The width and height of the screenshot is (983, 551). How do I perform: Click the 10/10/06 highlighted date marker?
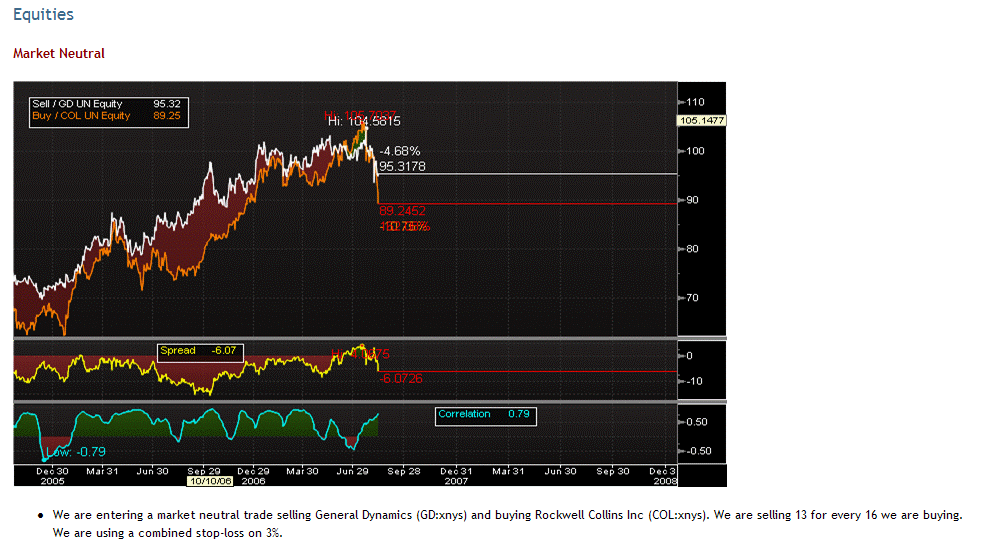(210, 481)
